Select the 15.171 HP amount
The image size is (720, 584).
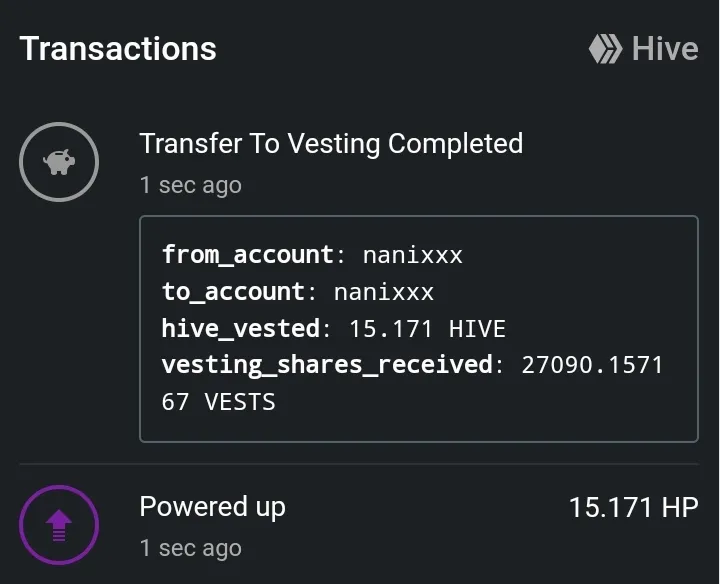(x=634, y=507)
